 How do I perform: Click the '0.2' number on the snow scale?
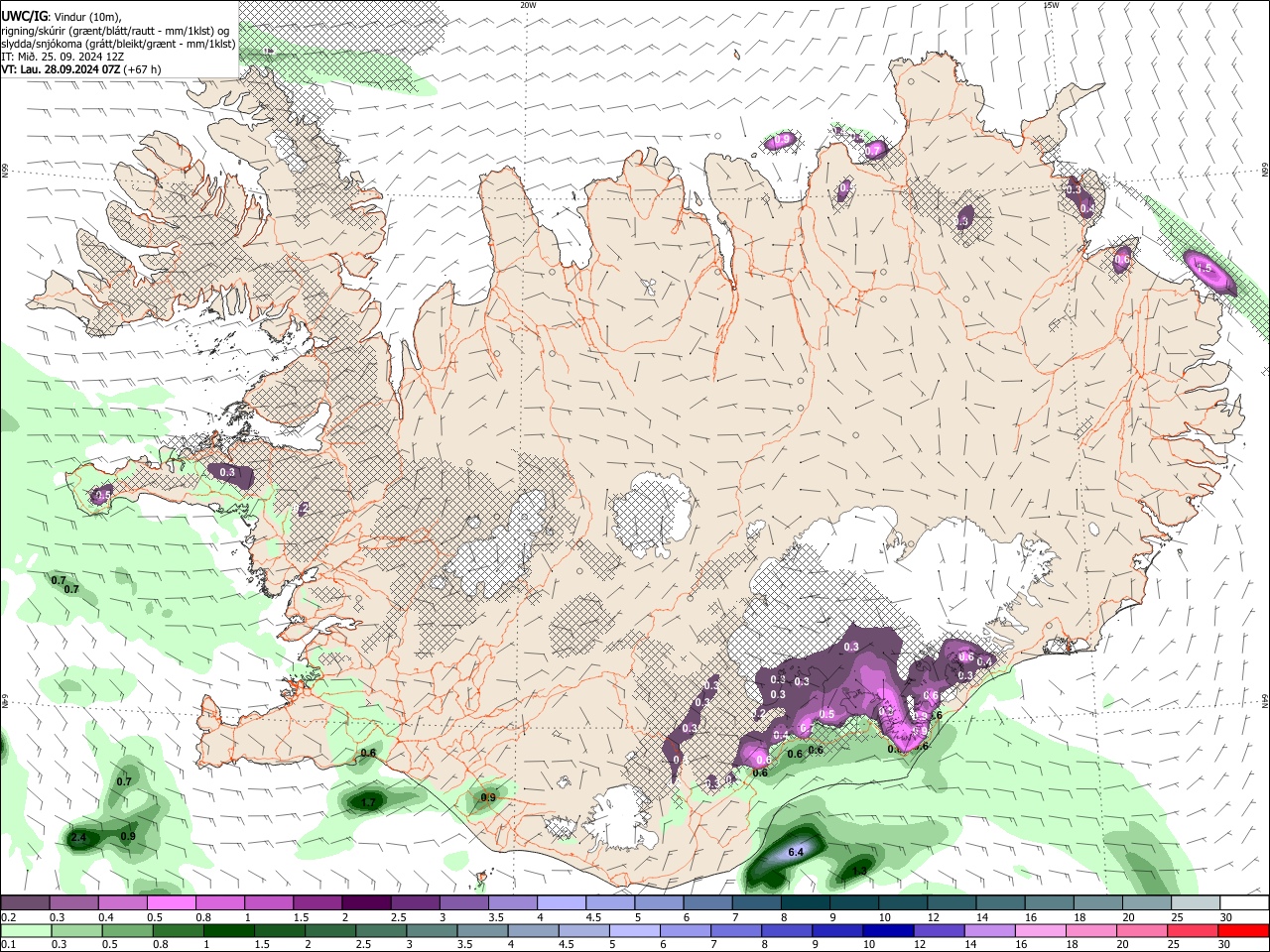pos(7,917)
